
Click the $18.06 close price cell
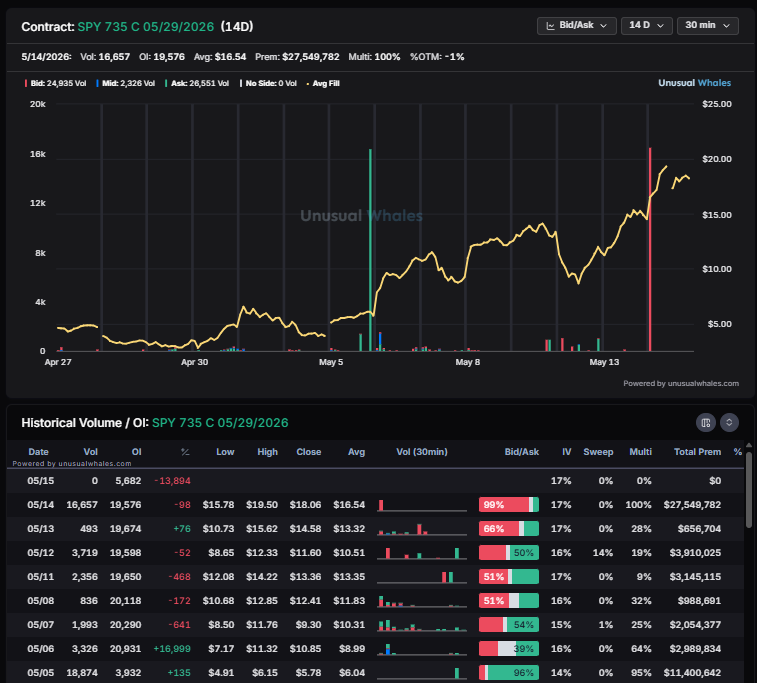pos(305,505)
